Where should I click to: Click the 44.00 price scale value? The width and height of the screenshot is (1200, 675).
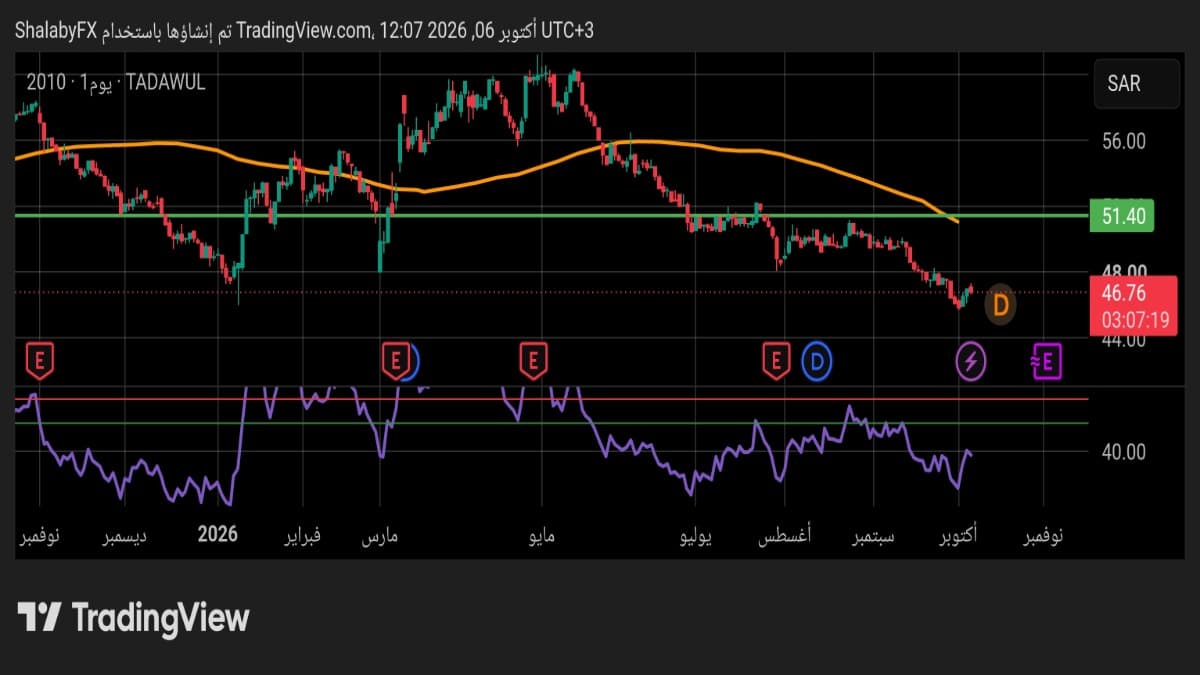pos(1124,340)
